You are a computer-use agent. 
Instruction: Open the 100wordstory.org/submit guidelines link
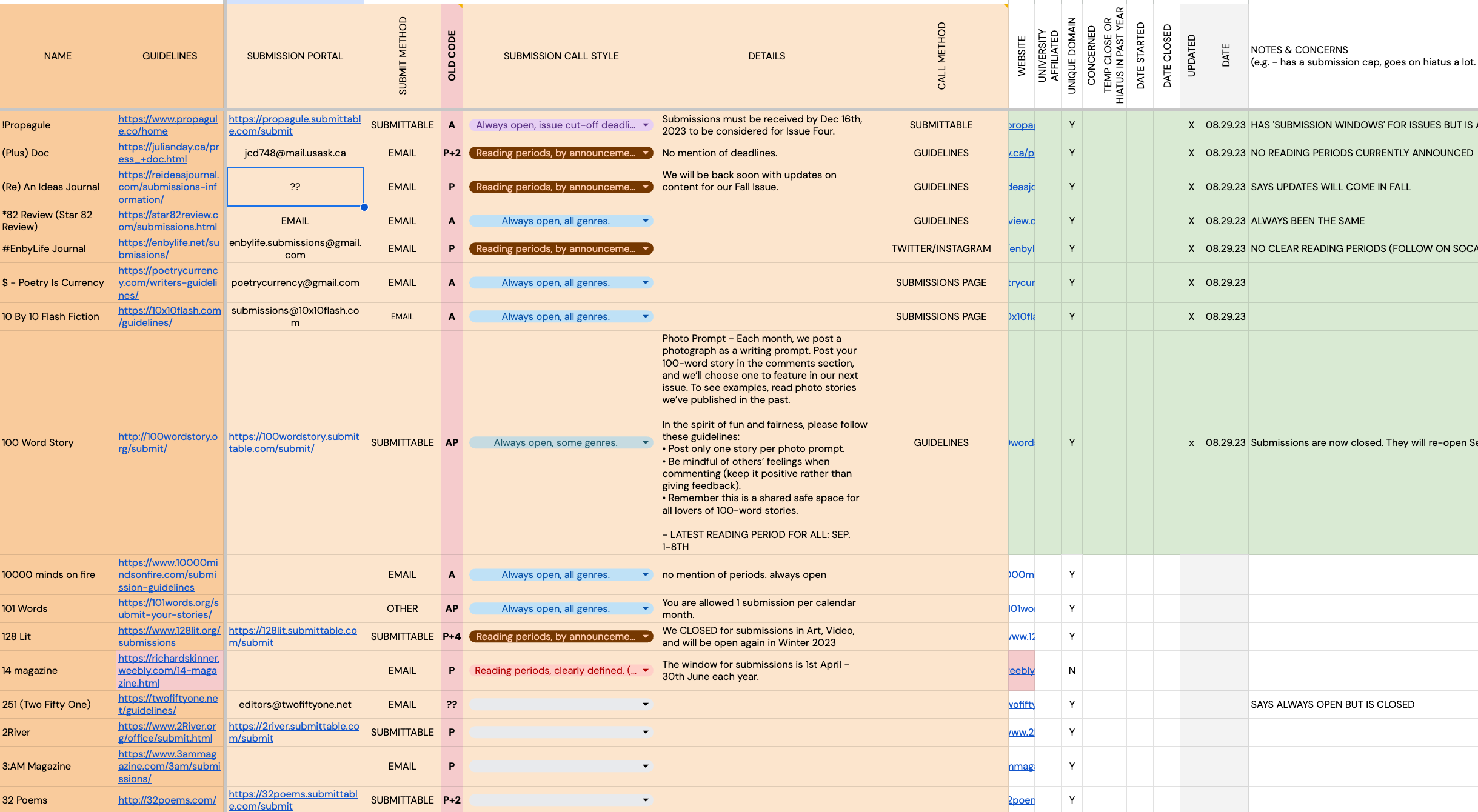[168, 442]
